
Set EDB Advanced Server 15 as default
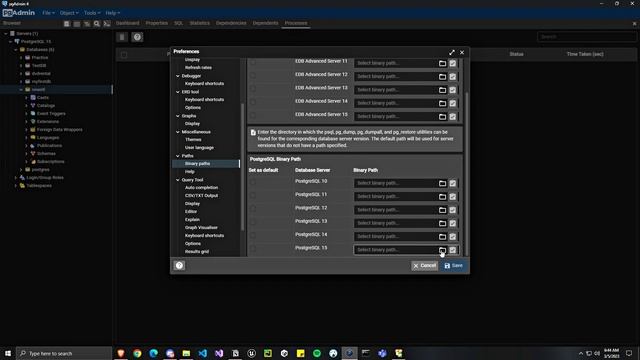253,116
